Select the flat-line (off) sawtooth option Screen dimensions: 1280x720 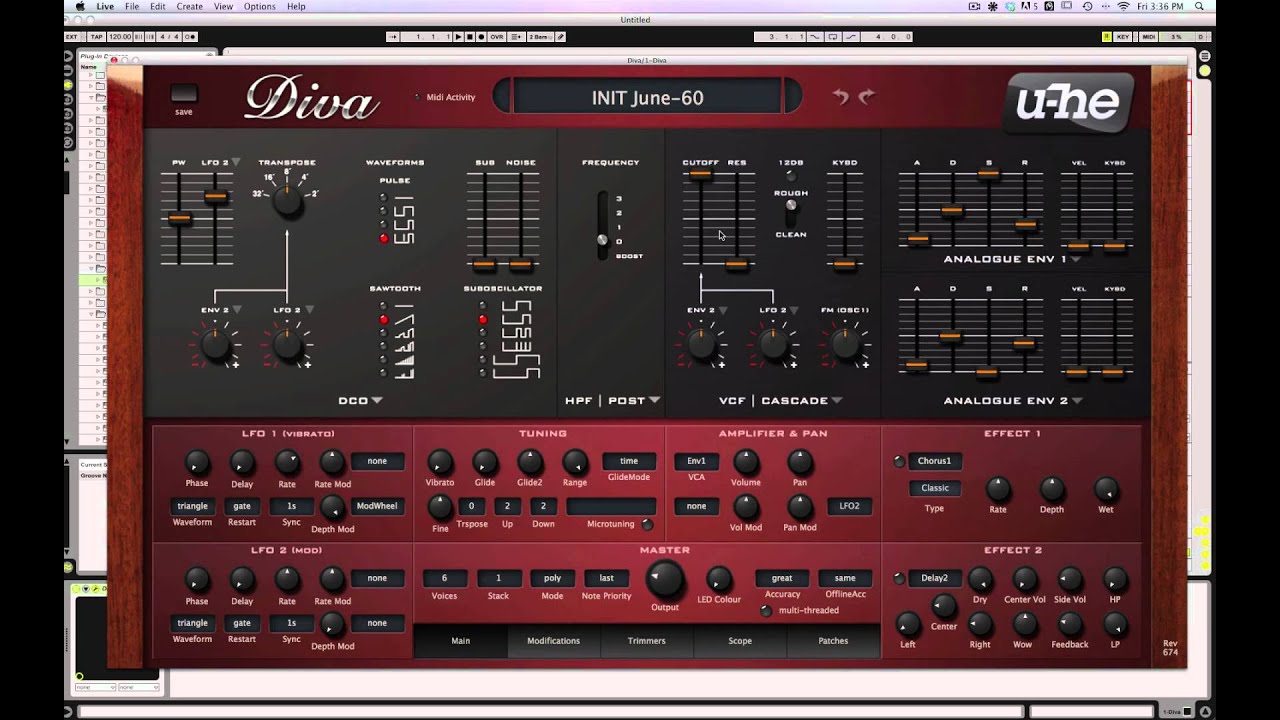[383, 305]
